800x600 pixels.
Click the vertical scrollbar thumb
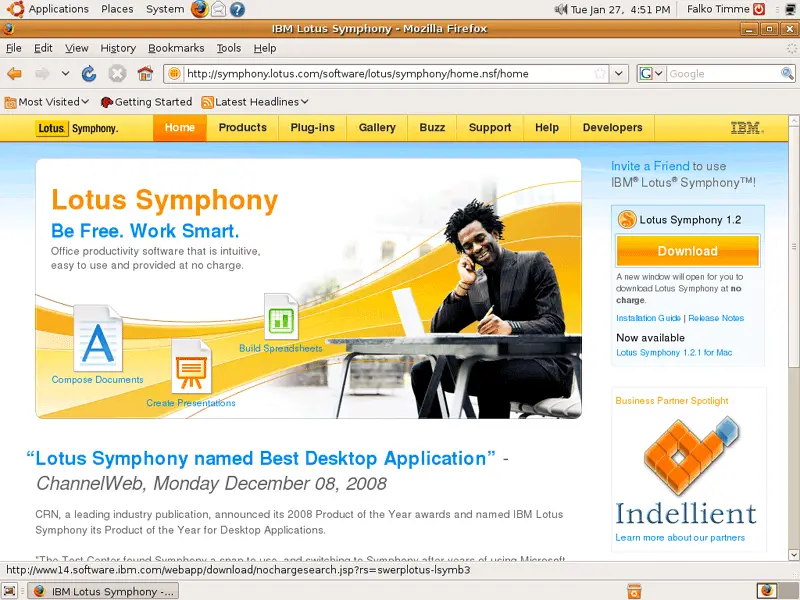[793, 246]
